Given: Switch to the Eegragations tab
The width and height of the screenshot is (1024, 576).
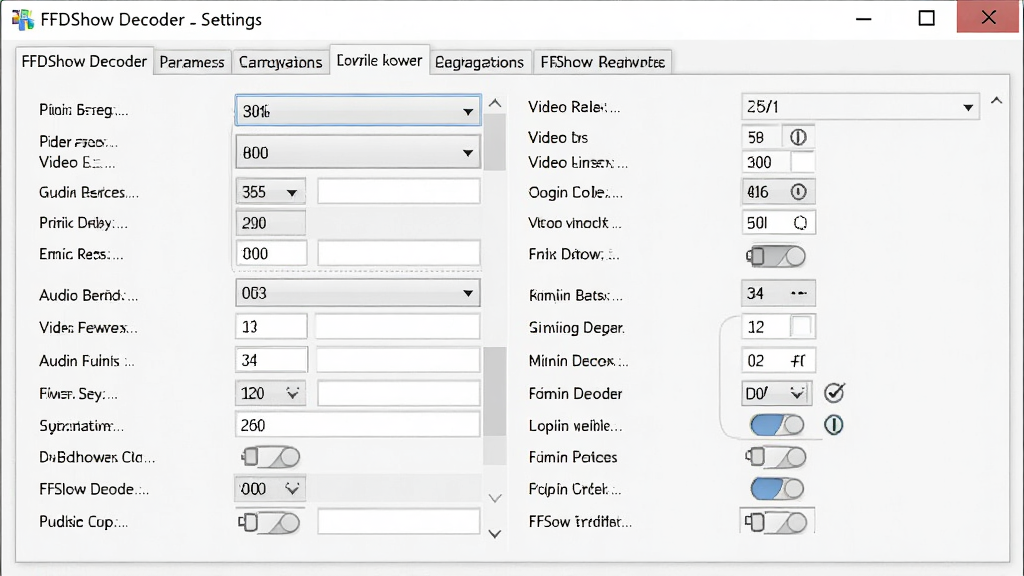Looking at the screenshot, I should point(479,62).
